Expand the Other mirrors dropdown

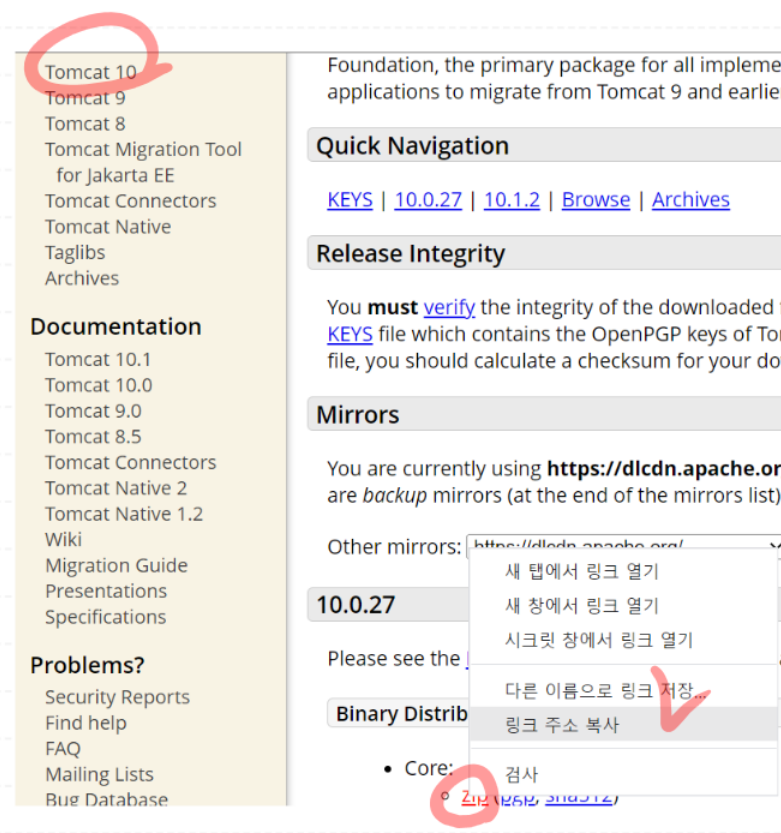[624, 545]
